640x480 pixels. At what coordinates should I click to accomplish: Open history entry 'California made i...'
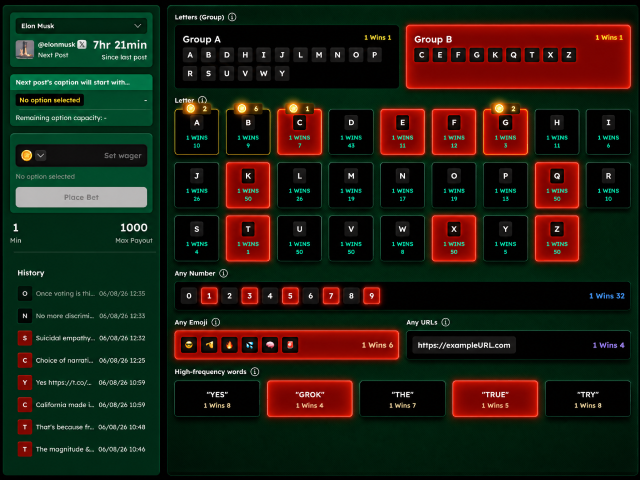point(81,405)
